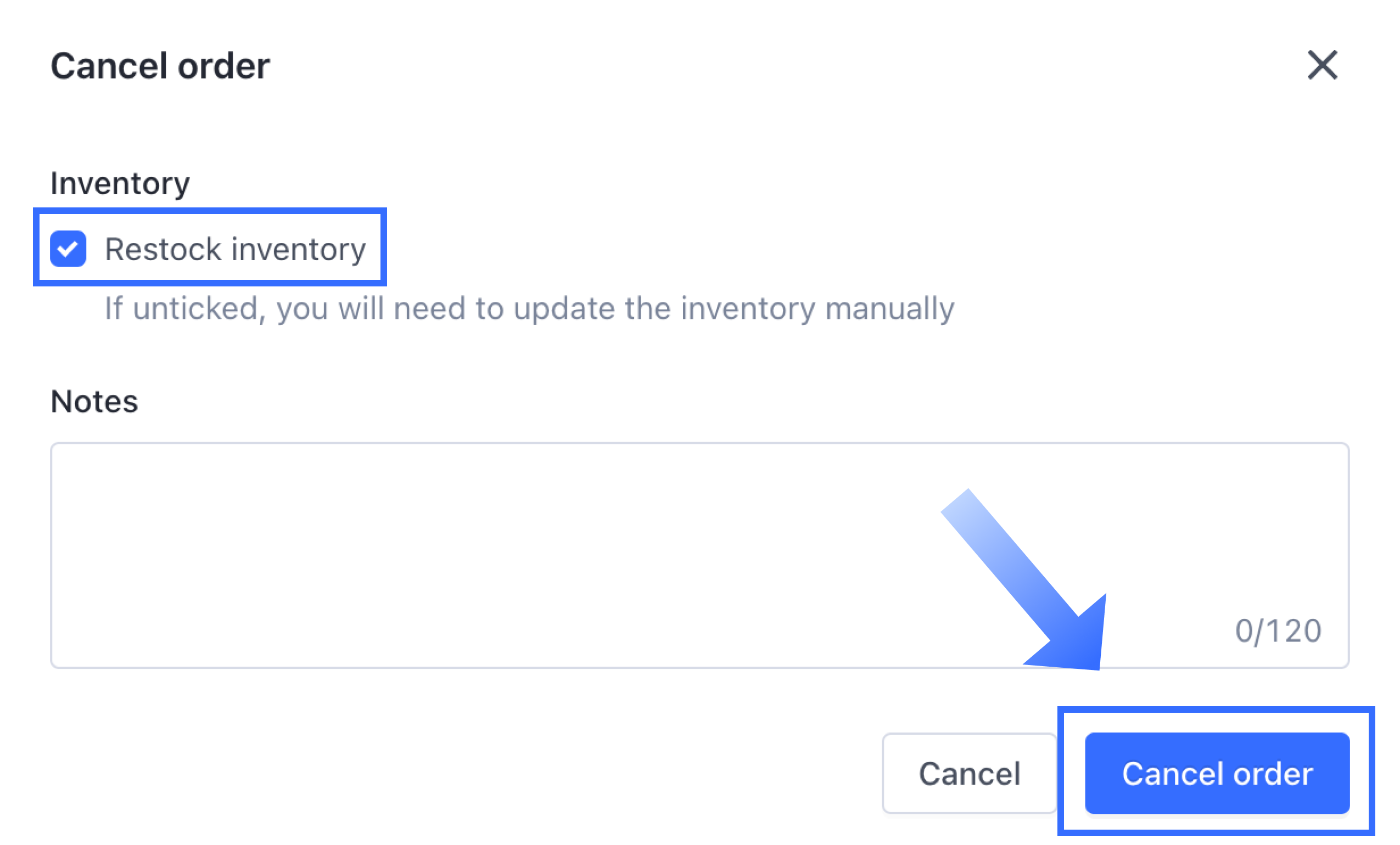Click the word 'manually' in helper text
1400x845 pixels.
890,309
